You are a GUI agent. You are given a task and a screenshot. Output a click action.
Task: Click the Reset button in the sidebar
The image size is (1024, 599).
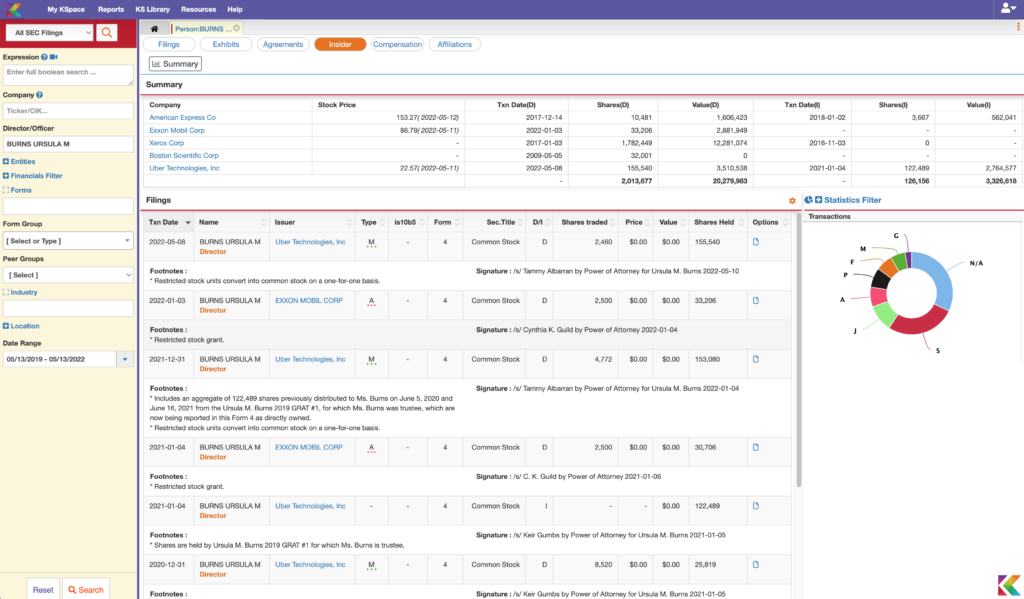point(42,590)
